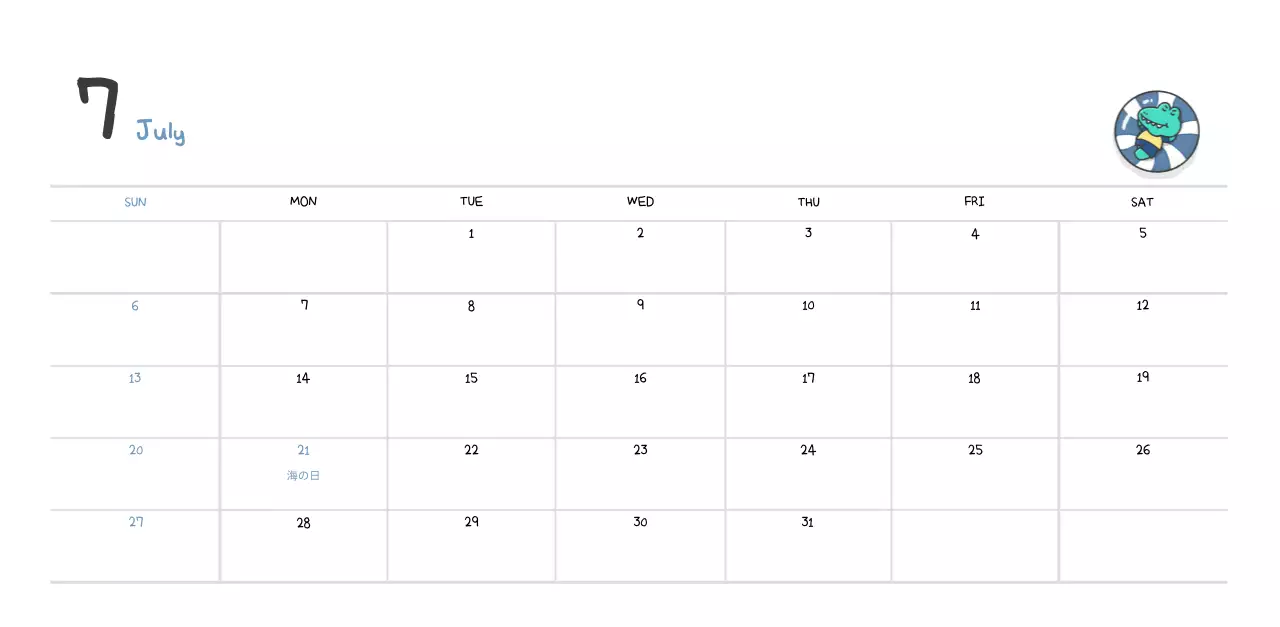Click the large 7 month number

pos(99,108)
